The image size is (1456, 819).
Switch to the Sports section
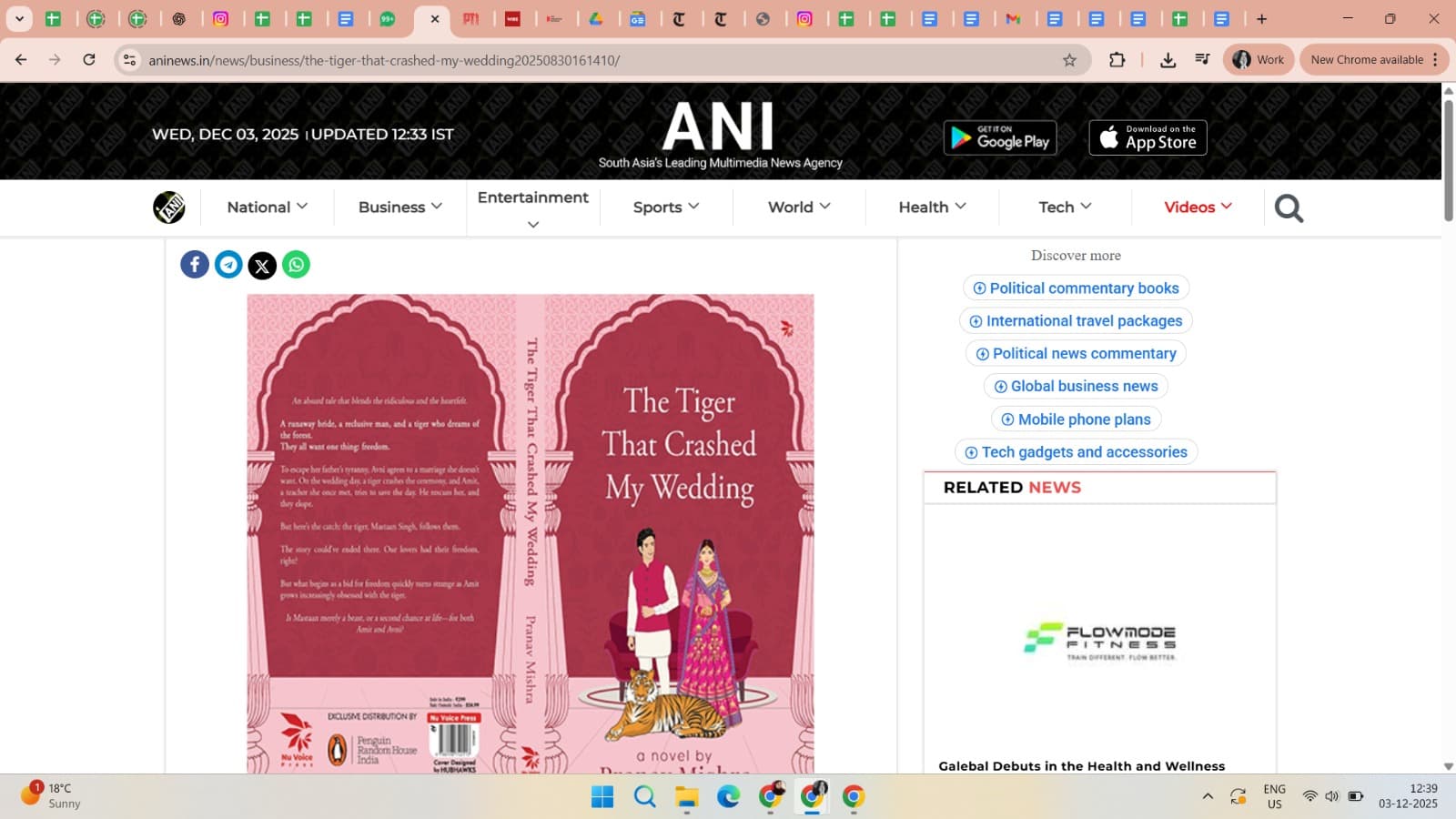[x=664, y=207]
